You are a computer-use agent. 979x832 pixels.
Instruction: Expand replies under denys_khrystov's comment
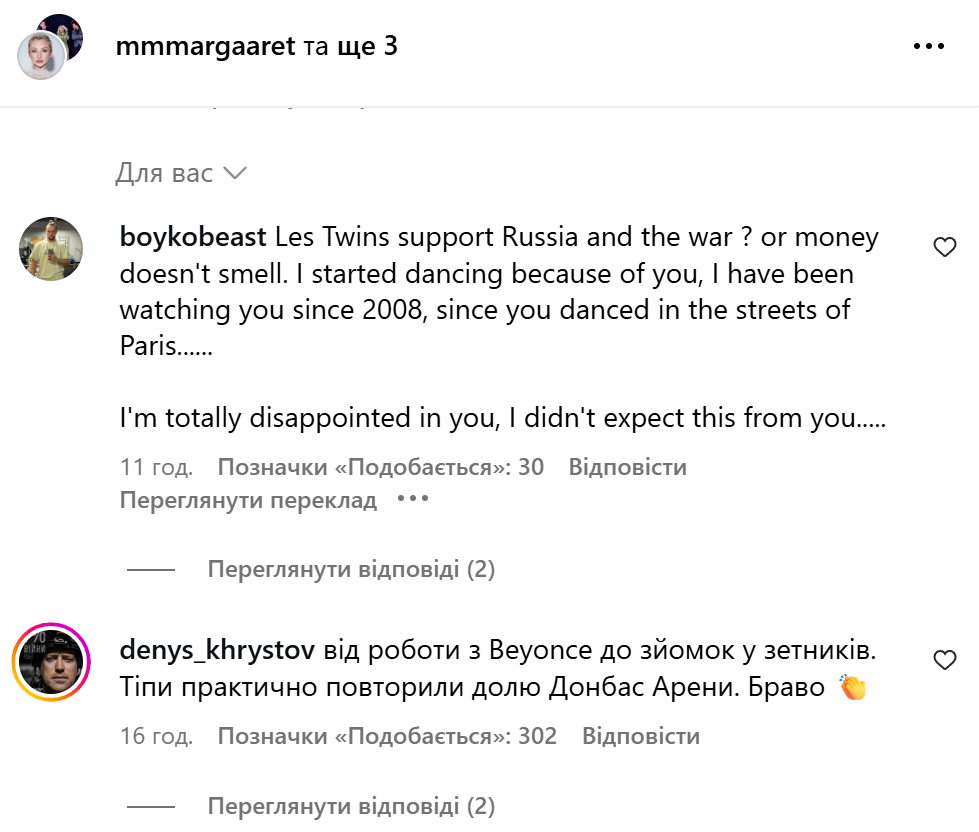[x=351, y=806]
